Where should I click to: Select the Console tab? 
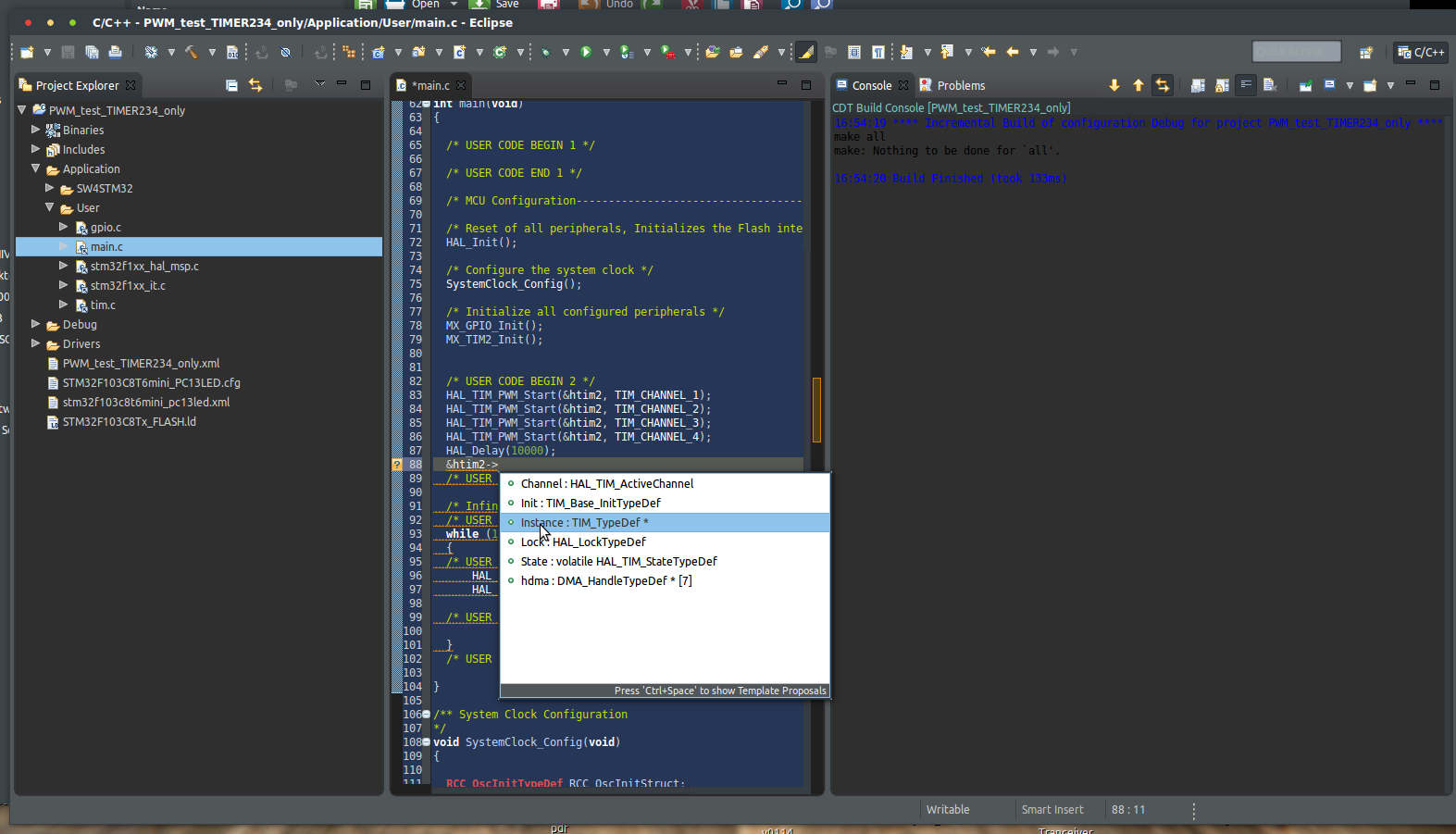[x=871, y=85]
